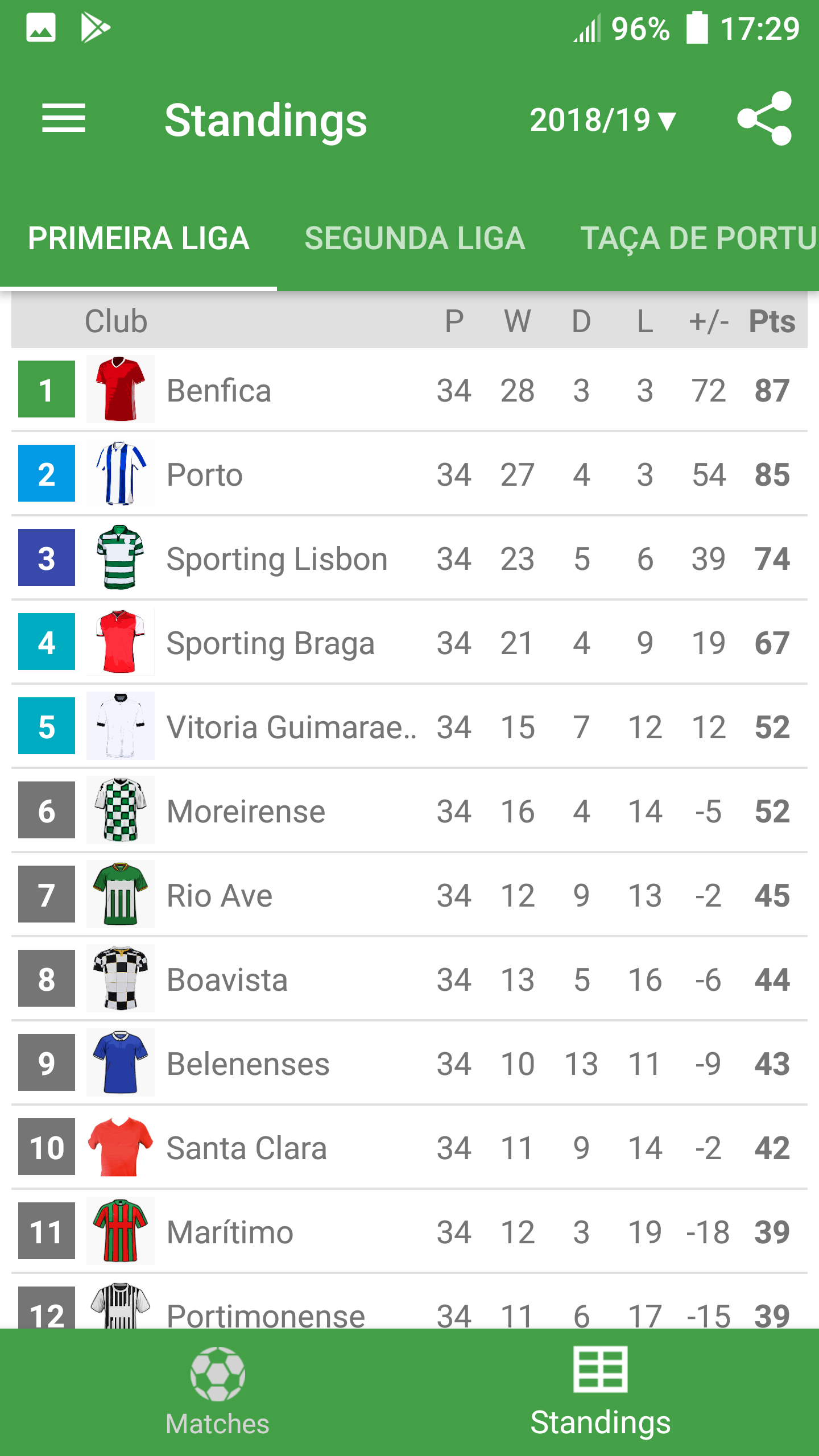Tap the image notification icon in status bar
819x1456 pixels.
pos(41,28)
